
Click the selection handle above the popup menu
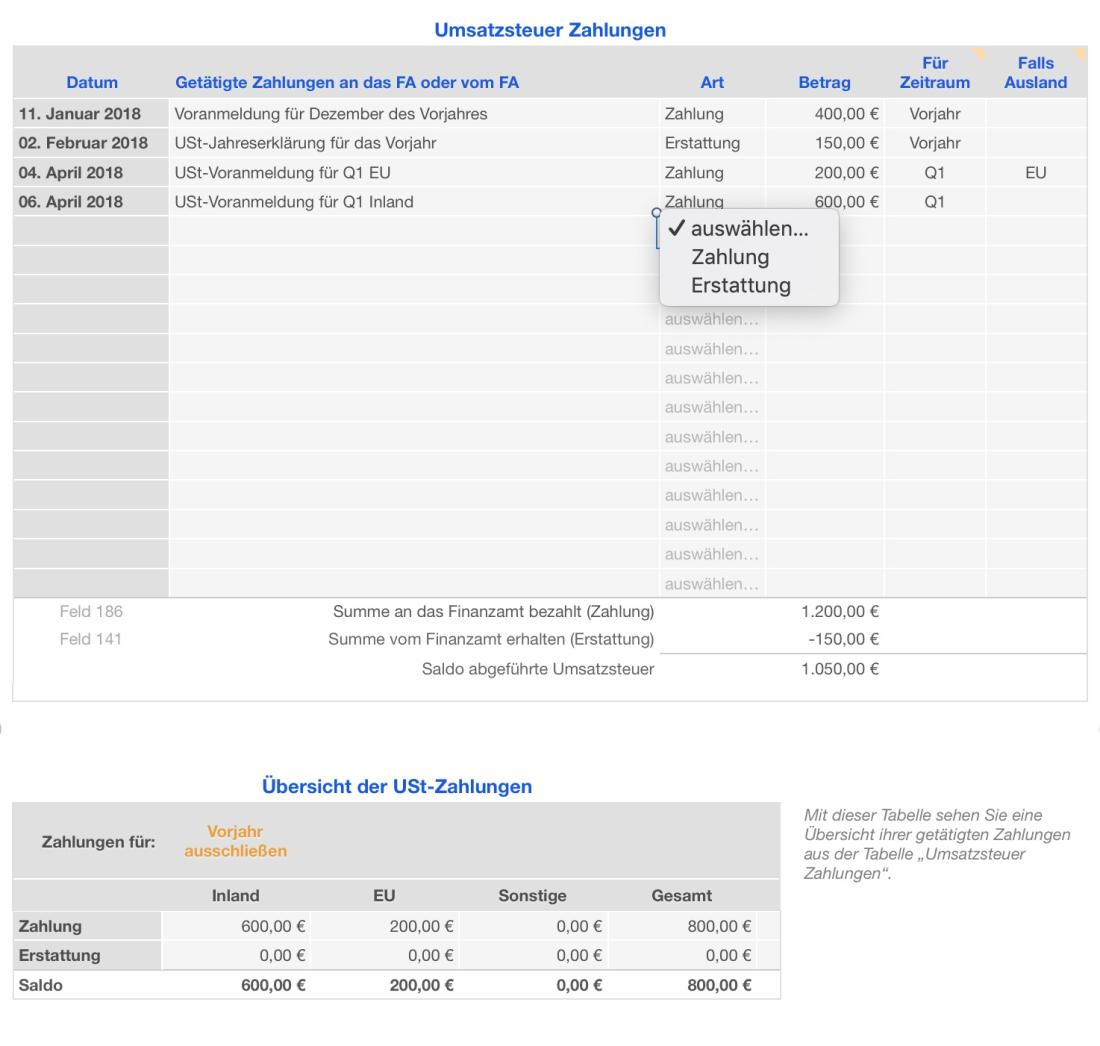656,212
